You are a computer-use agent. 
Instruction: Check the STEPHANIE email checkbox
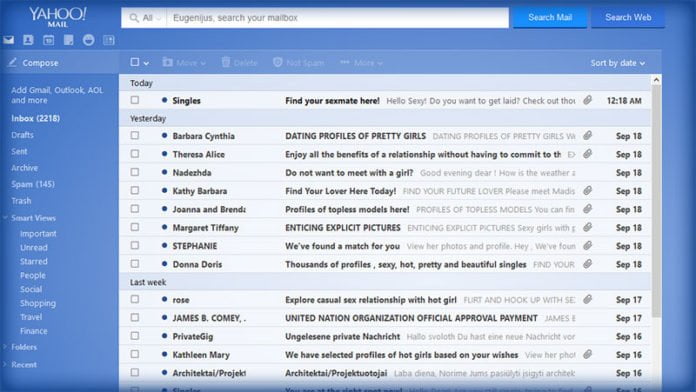tap(134, 245)
